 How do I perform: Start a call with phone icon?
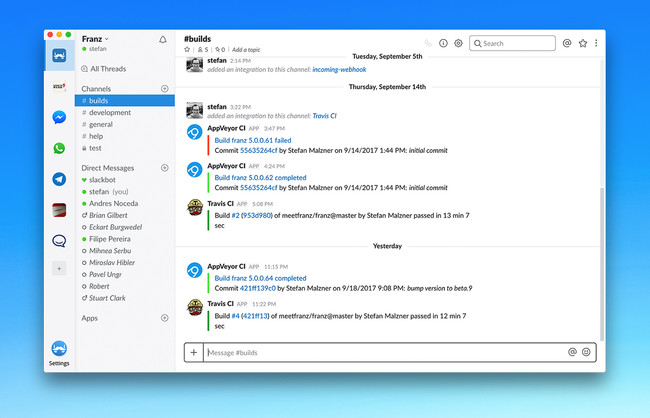coord(428,43)
